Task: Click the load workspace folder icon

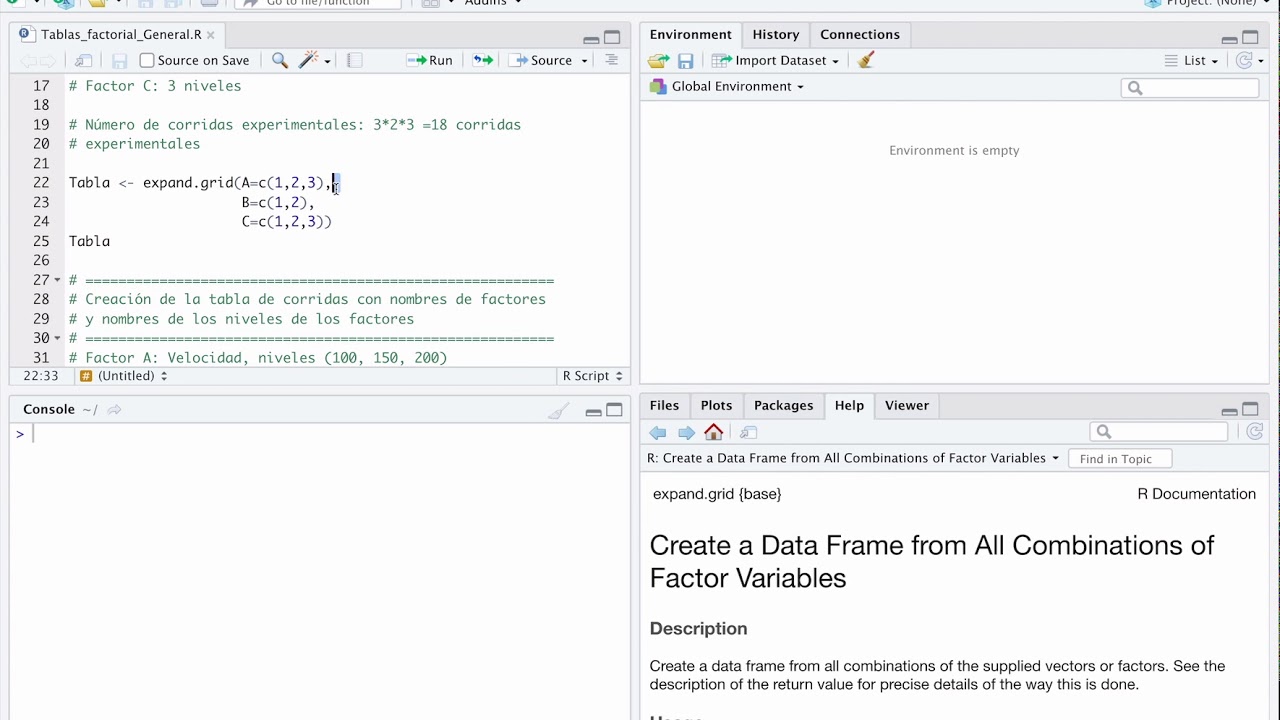Action: tap(658, 61)
